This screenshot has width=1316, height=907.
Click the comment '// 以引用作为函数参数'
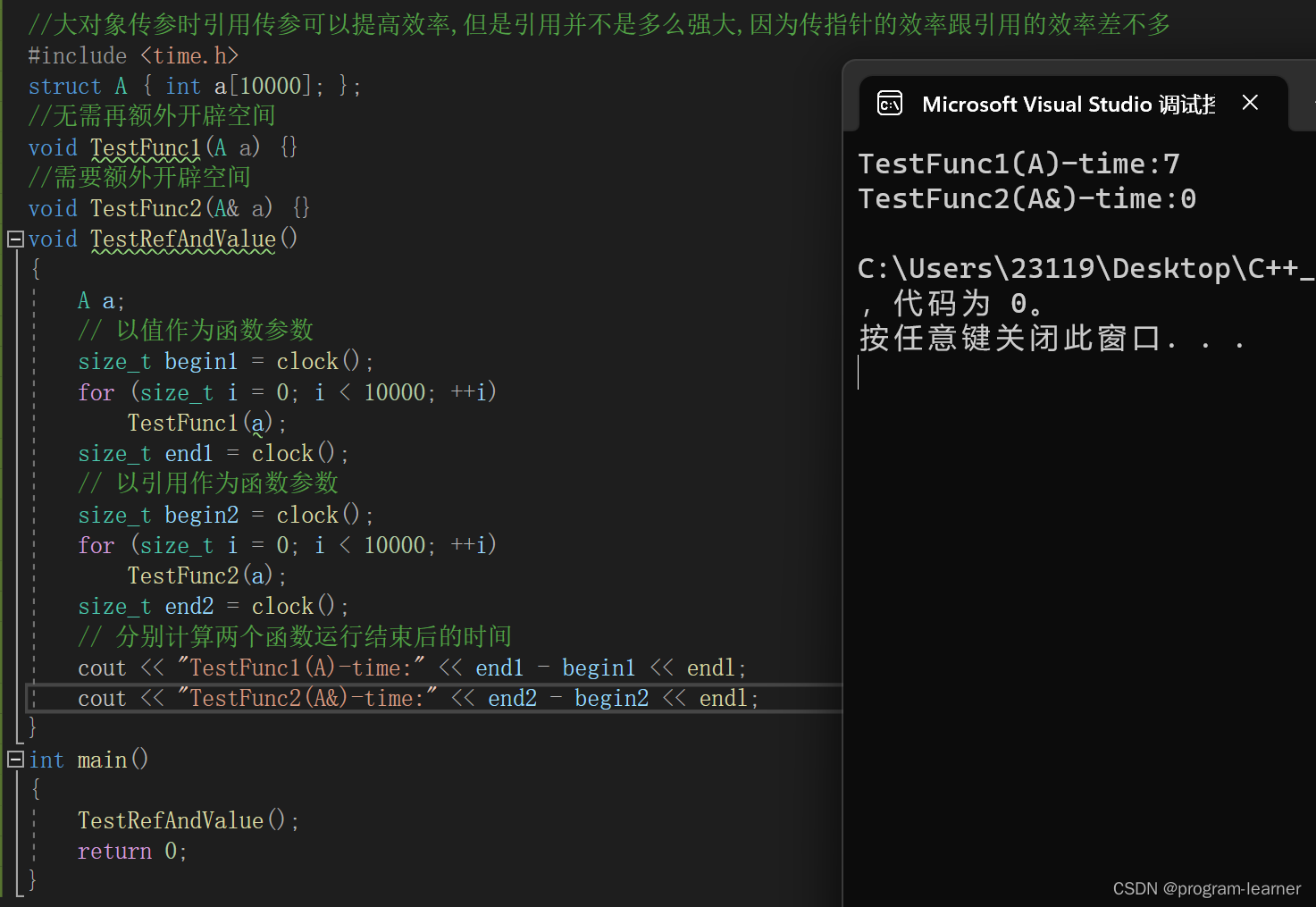[208, 483]
